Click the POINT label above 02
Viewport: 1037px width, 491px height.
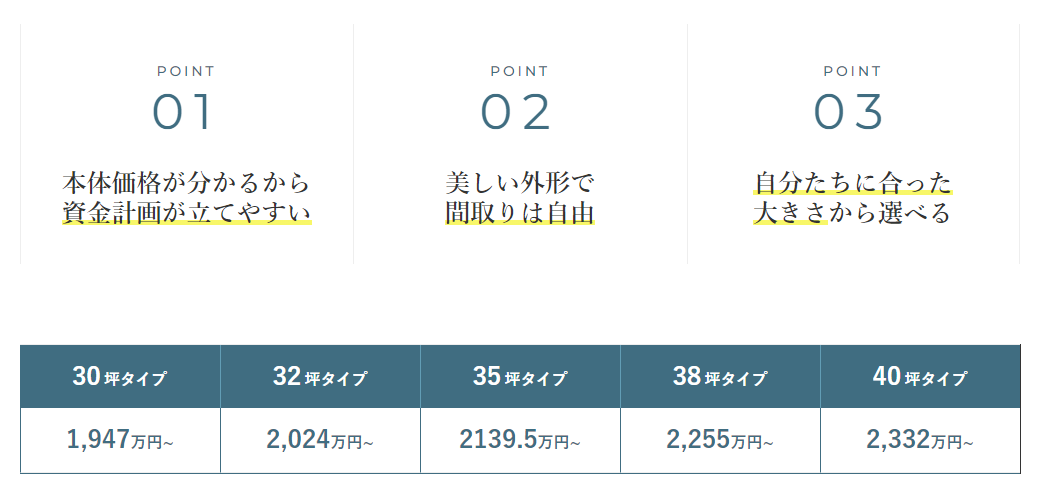(519, 71)
